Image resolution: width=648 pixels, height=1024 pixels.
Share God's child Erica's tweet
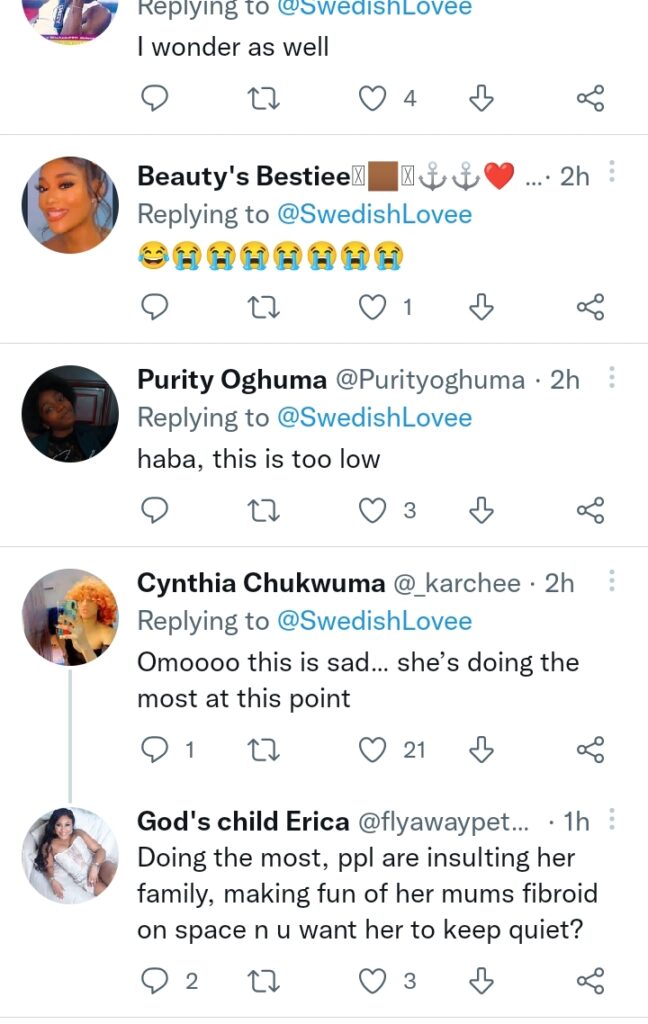coord(591,981)
